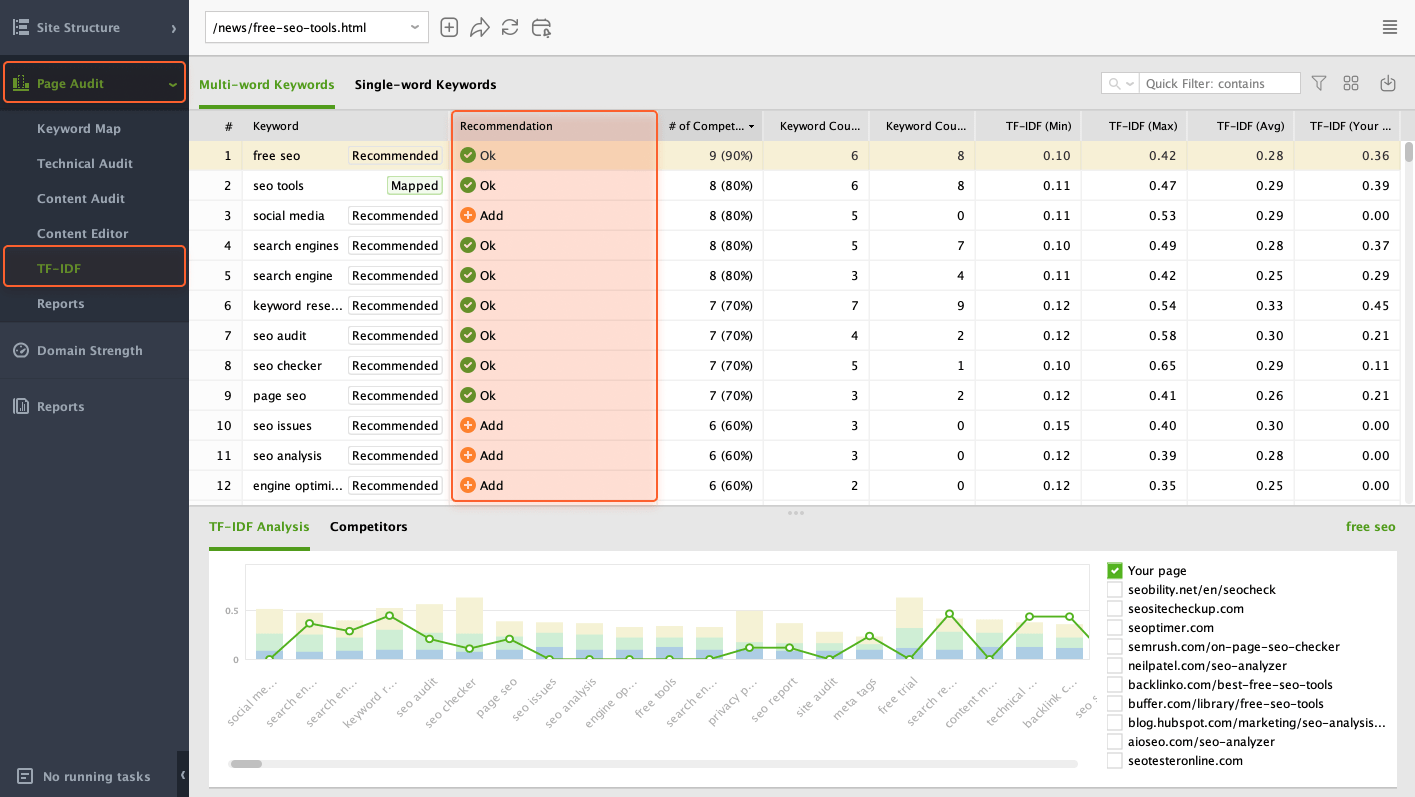Open Reports under Page Audit

(61, 303)
